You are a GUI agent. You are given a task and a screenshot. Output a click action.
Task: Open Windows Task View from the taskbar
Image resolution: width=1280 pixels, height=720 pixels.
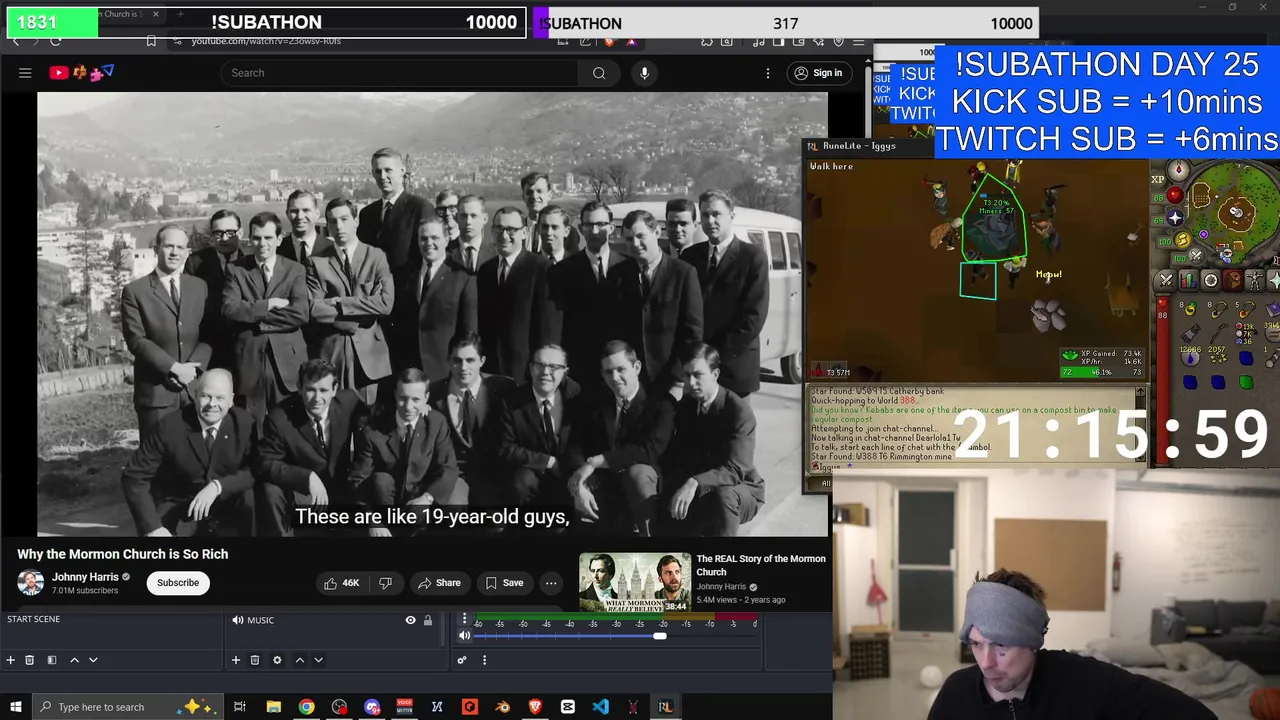pos(240,707)
